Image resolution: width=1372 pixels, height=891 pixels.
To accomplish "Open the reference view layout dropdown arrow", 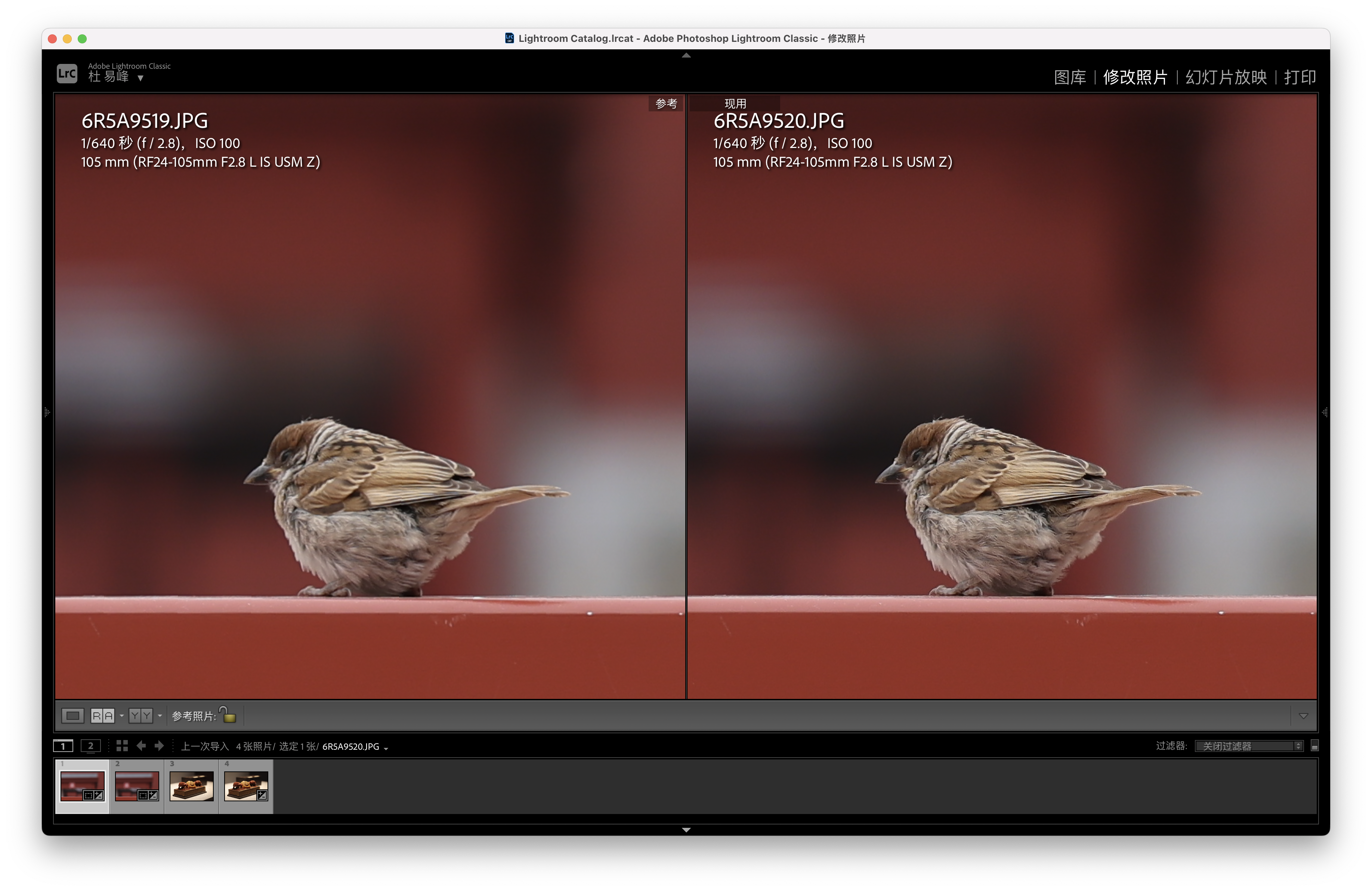I will (x=122, y=716).
